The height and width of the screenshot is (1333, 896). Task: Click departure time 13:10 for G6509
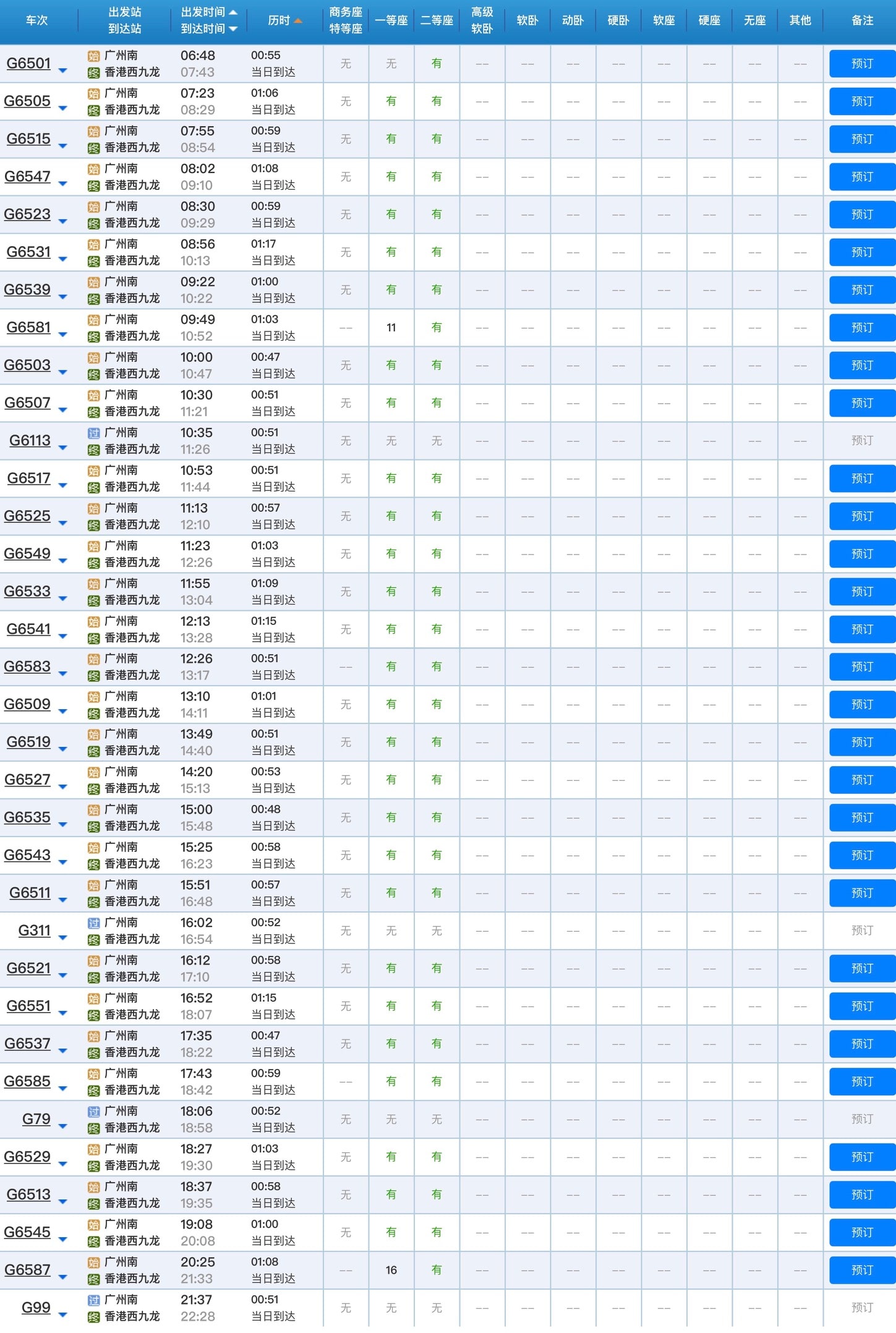point(195,696)
